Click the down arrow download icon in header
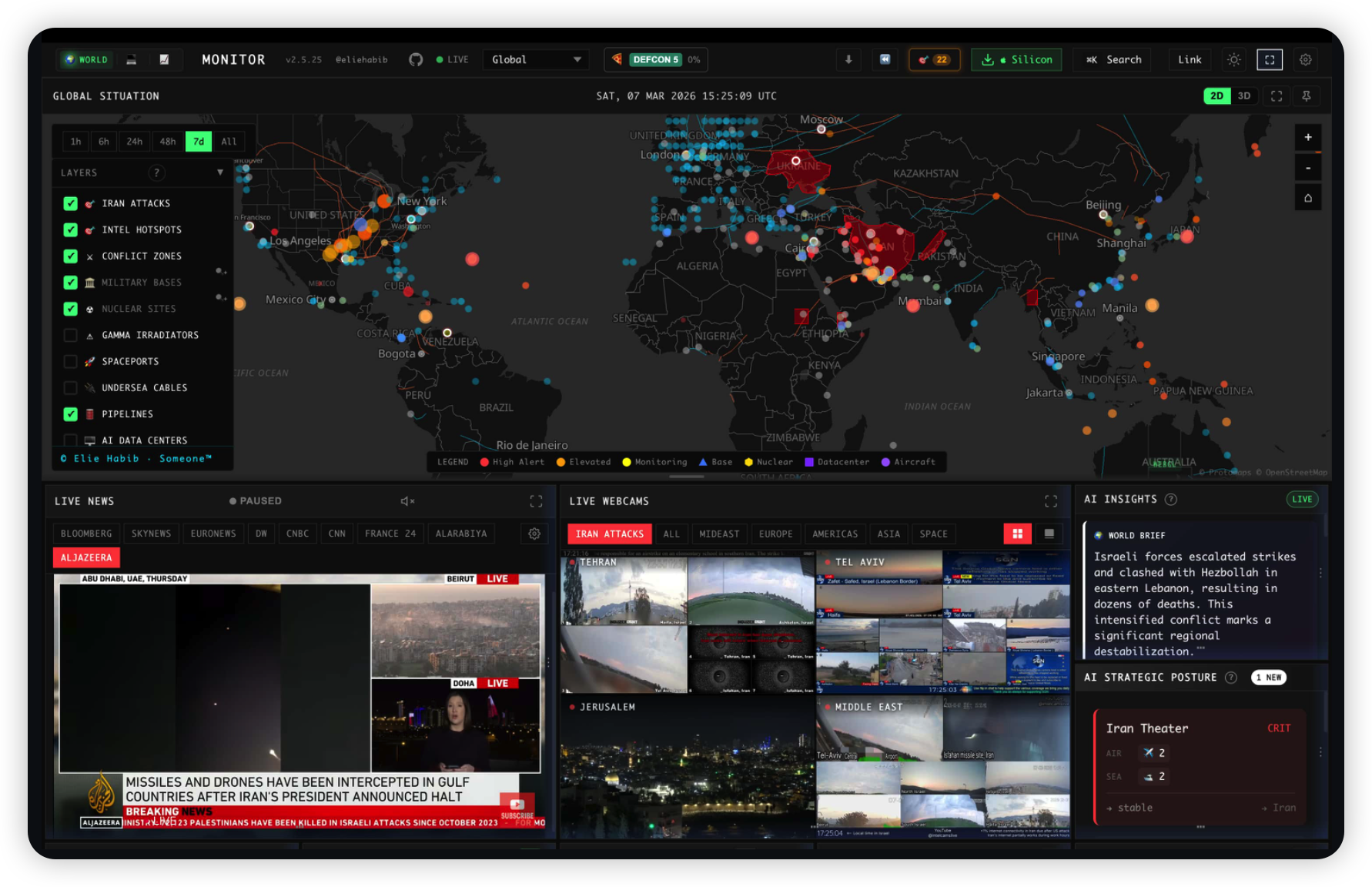This screenshot has width=1372, height=887. 848,59
